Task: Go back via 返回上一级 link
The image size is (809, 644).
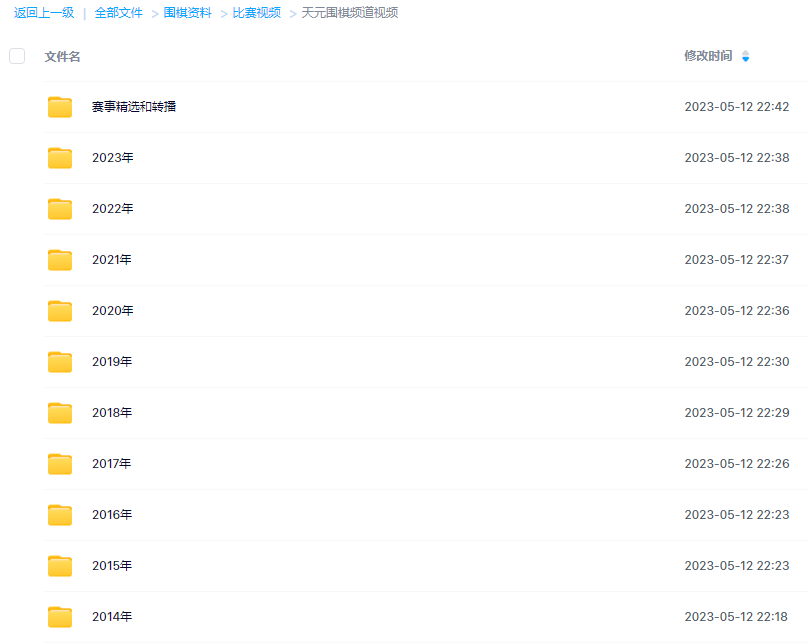Action: [43, 13]
